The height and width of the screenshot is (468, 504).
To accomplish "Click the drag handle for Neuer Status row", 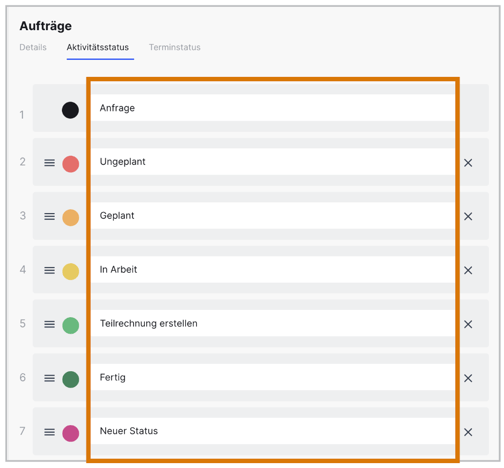I will (49, 432).
